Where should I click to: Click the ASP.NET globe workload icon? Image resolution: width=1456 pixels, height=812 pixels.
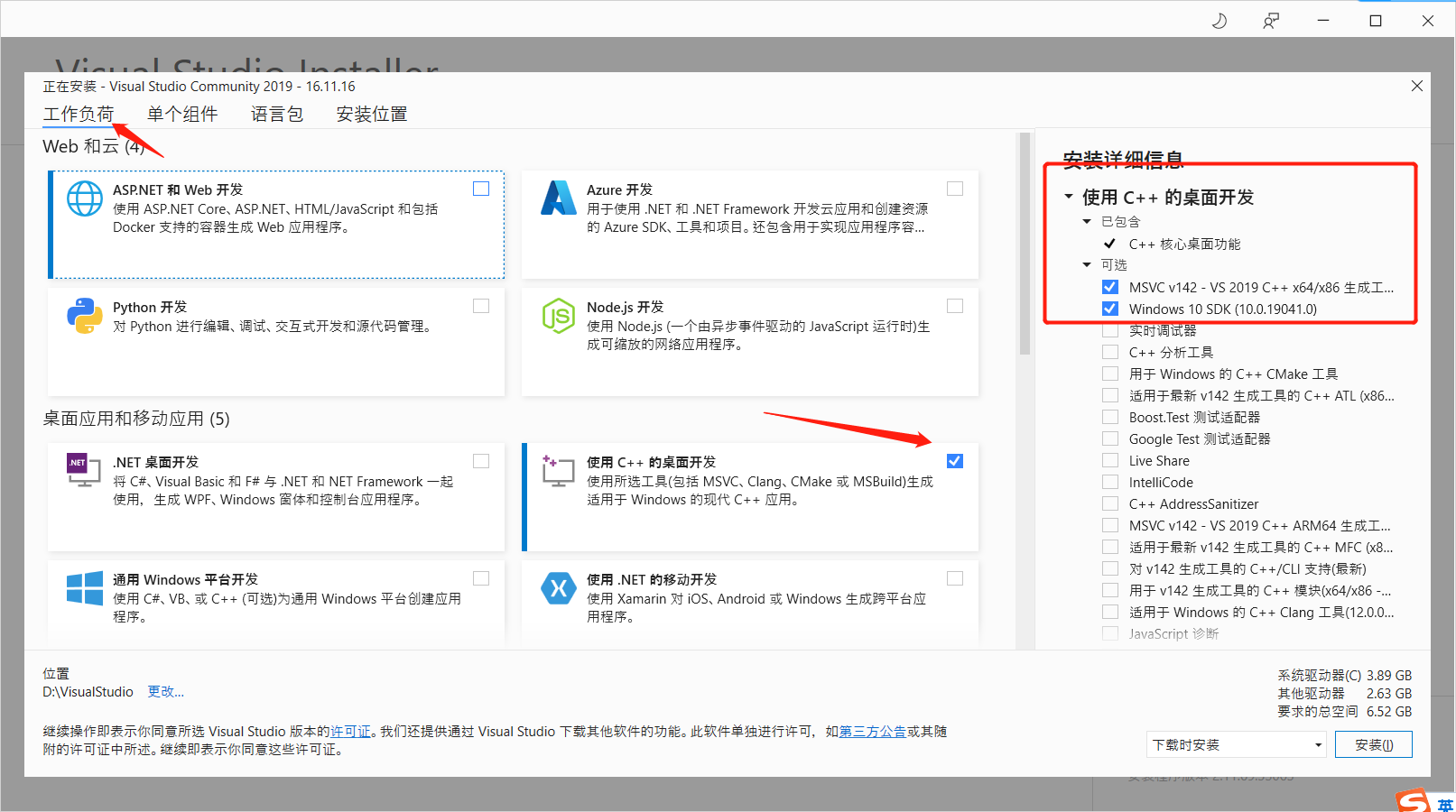(85, 198)
